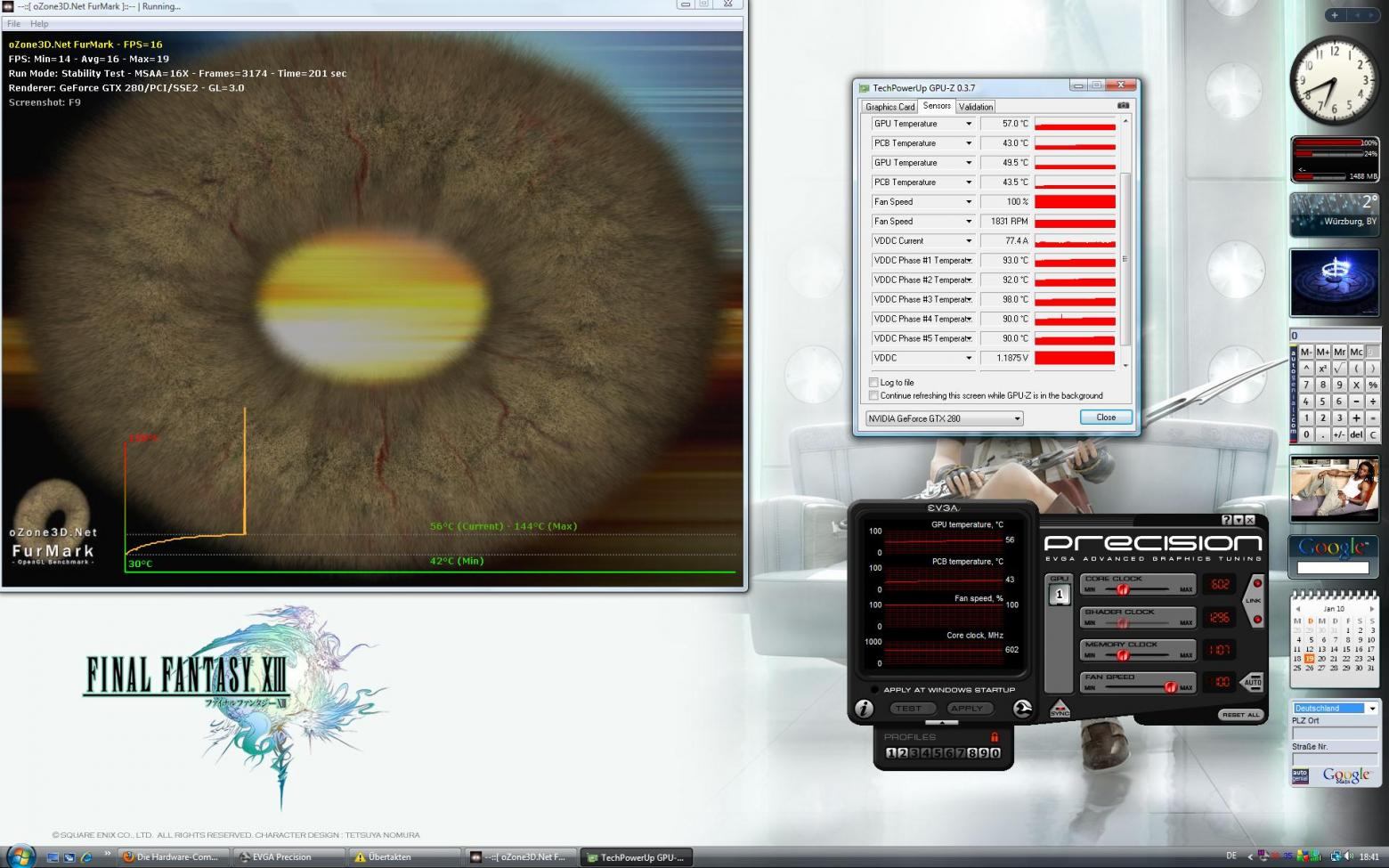Open the Deutschland country dropdown

pyautogui.click(x=1335, y=709)
